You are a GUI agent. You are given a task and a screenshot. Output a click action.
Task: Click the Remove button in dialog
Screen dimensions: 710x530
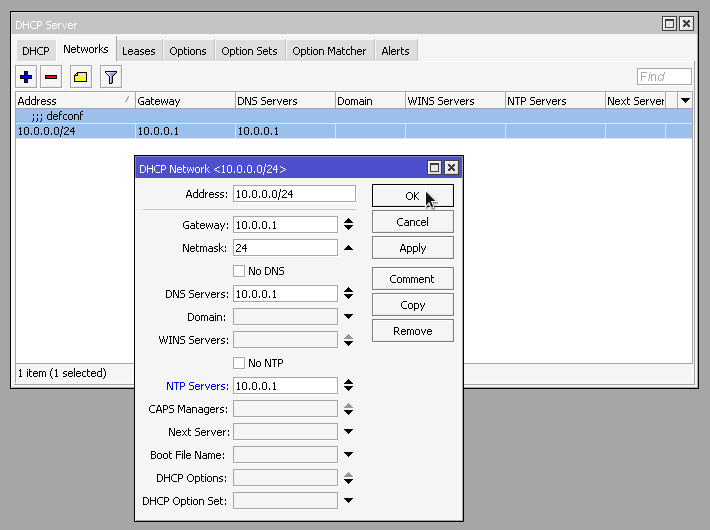(412, 331)
